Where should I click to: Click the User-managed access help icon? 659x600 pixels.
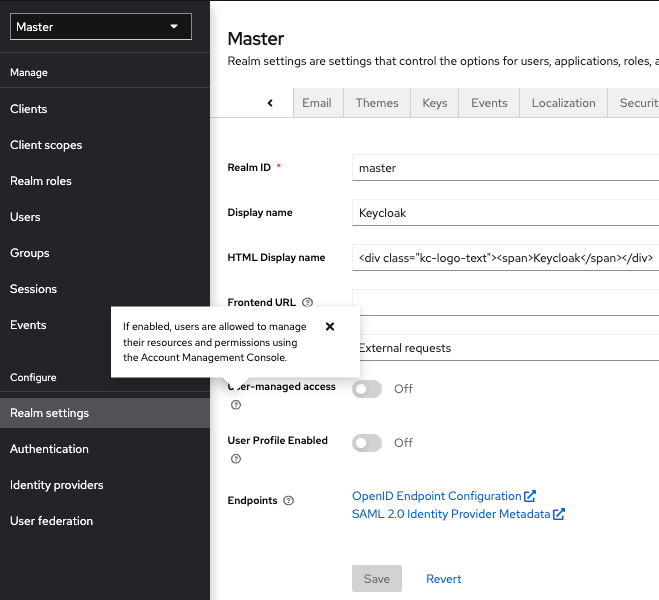pos(236,405)
